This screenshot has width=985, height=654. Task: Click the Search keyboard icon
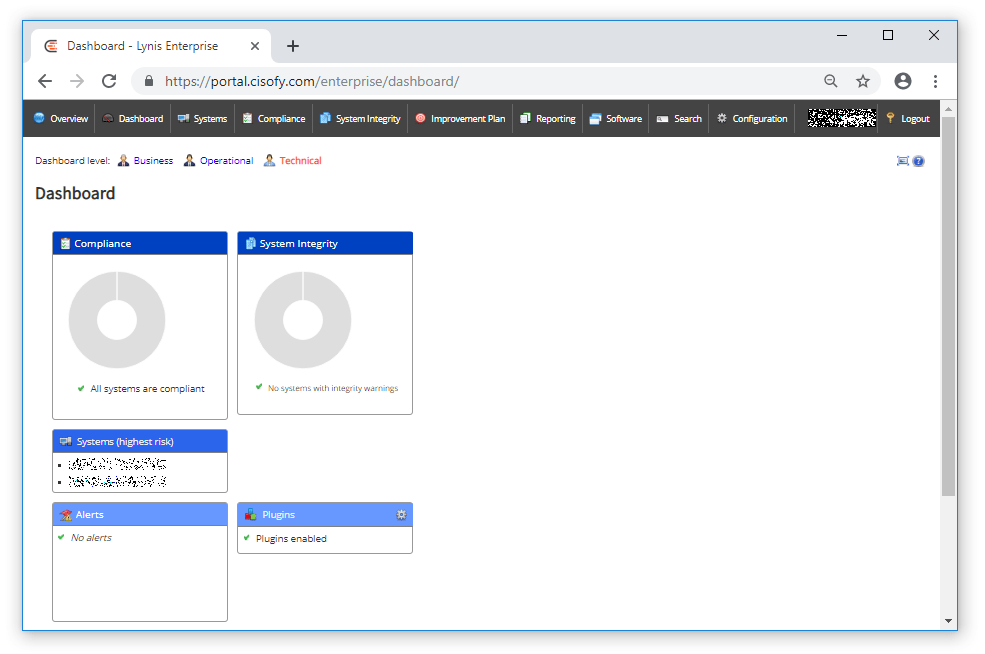click(x=662, y=119)
